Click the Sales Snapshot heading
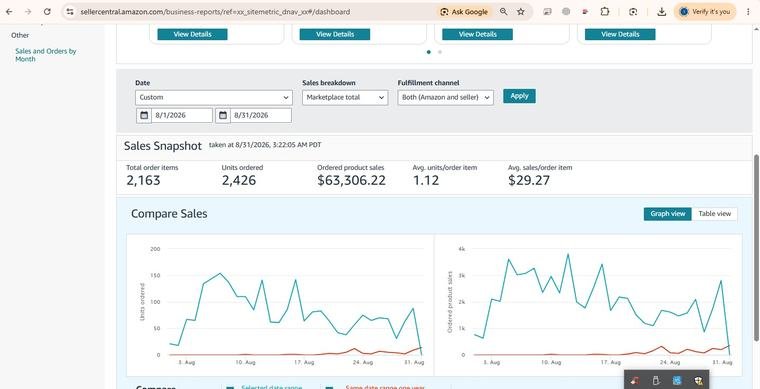This screenshot has width=760, height=389. click(x=162, y=146)
